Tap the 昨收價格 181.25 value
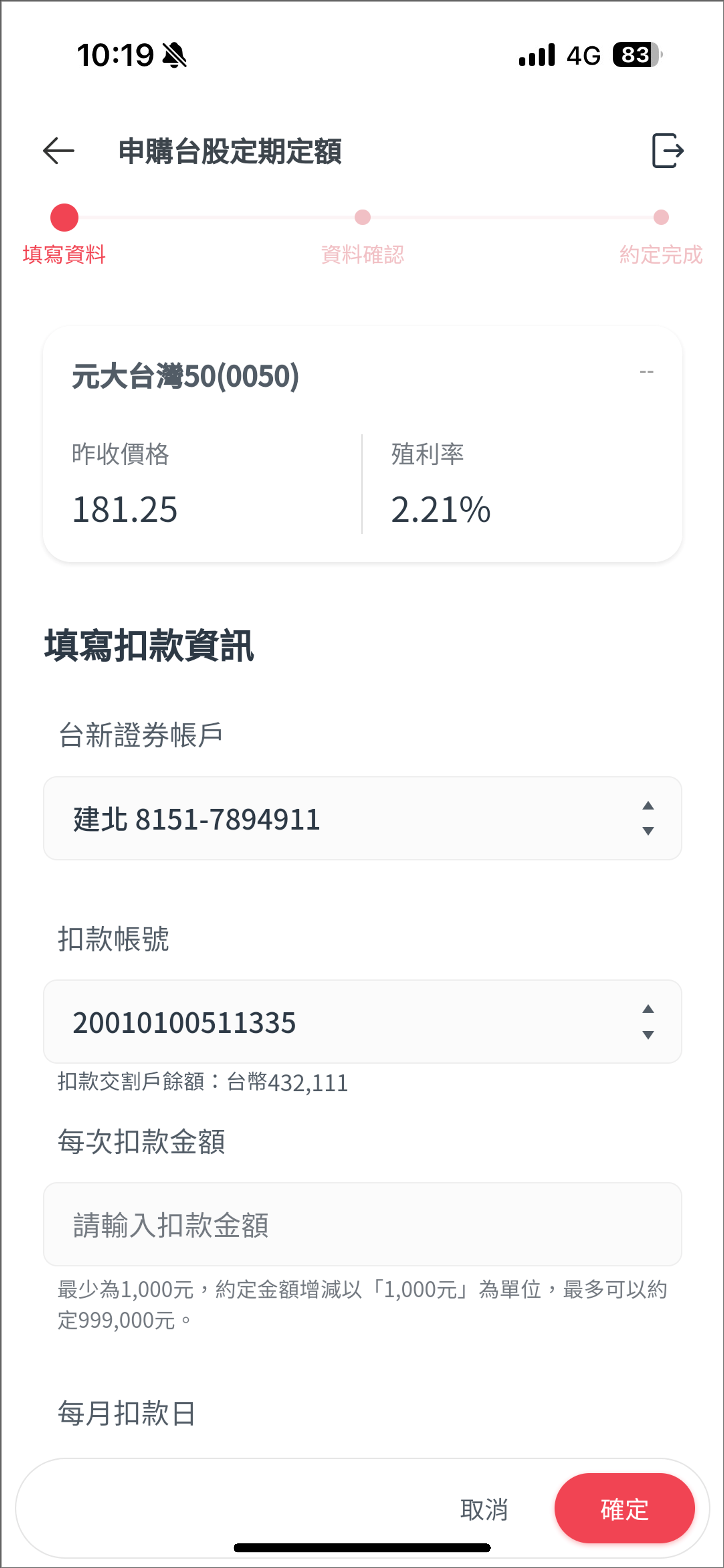 point(125,509)
